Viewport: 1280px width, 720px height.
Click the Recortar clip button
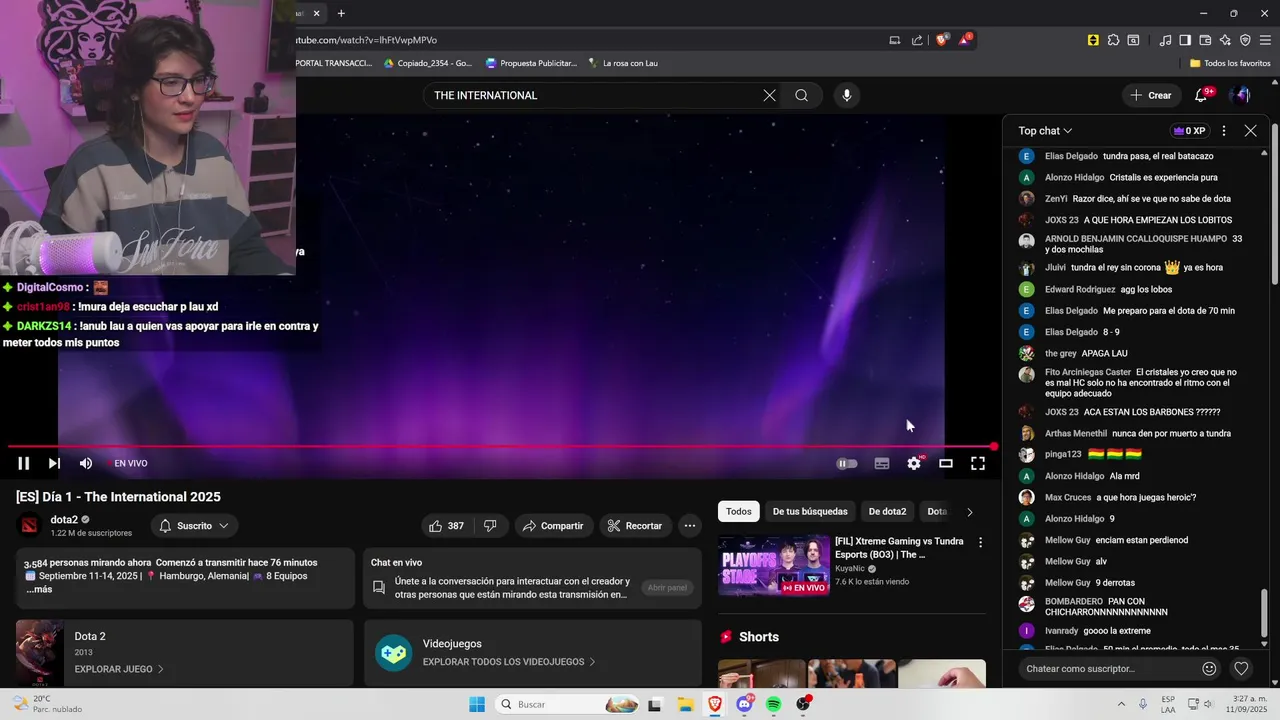pyautogui.click(x=635, y=526)
